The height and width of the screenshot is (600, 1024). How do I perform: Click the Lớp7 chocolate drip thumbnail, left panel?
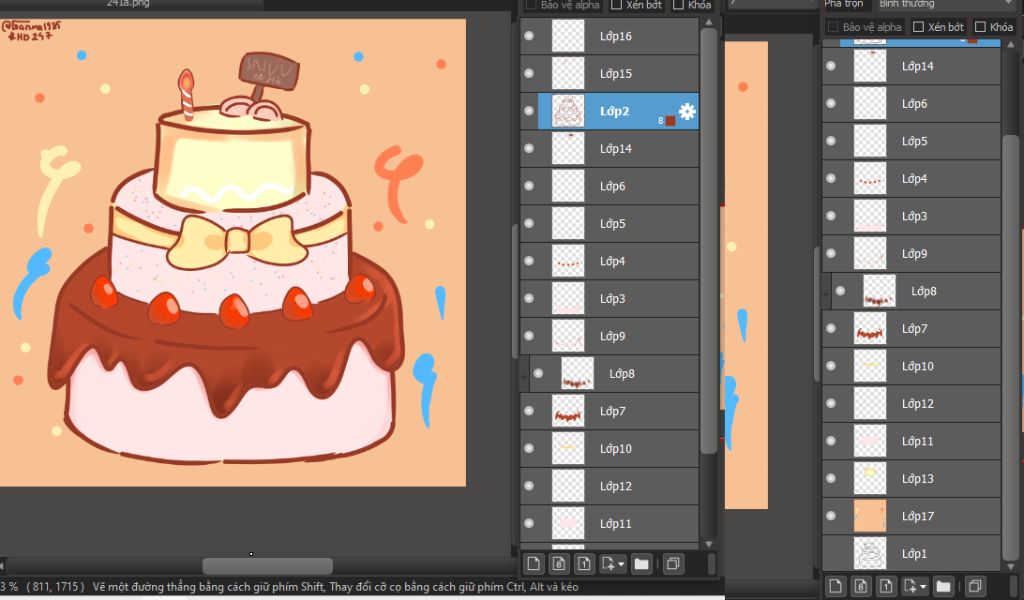pyautogui.click(x=568, y=411)
